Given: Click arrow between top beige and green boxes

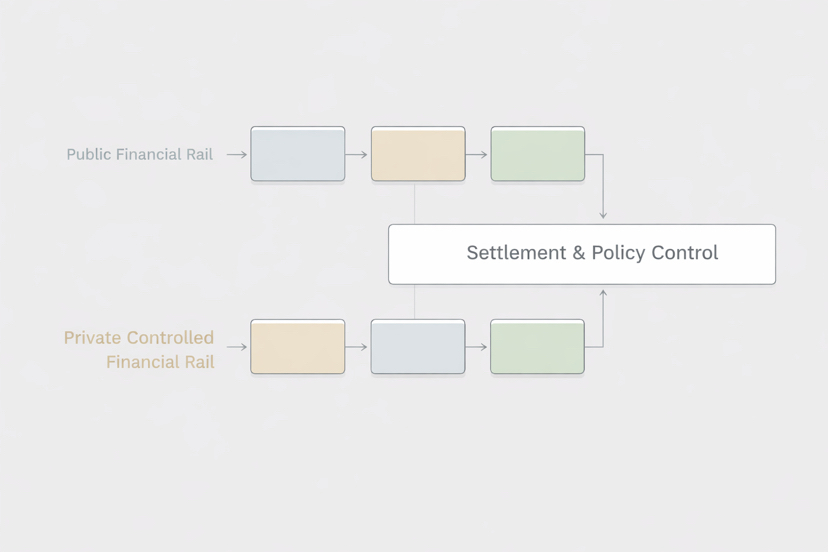Looking at the screenshot, I should [477, 155].
